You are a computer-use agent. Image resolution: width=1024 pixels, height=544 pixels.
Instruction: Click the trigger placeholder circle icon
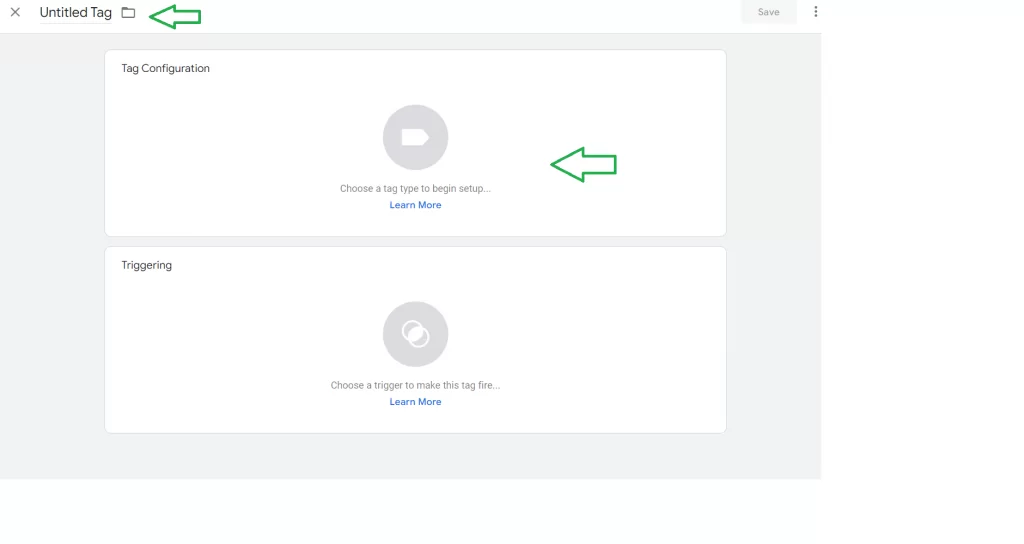click(x=415, y=334)
